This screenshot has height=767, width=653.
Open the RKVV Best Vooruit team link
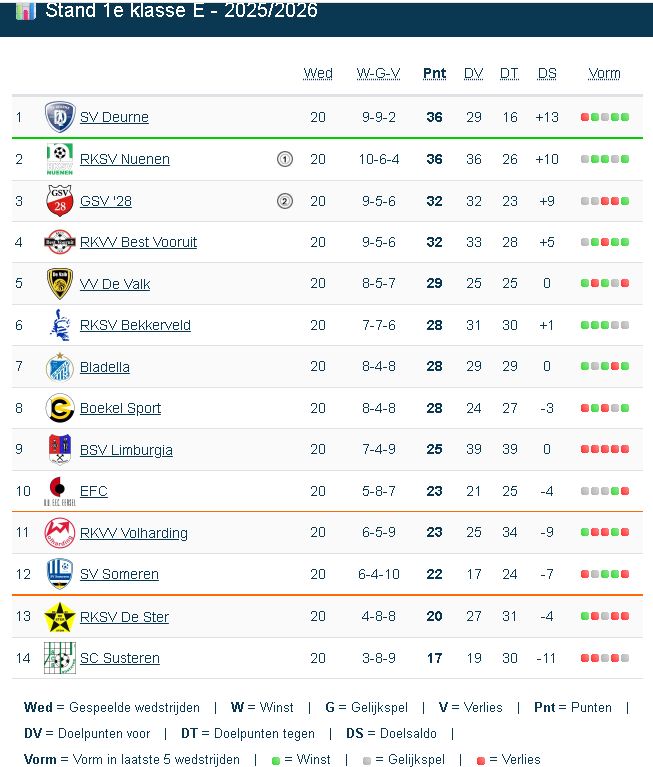click(138, 242)
